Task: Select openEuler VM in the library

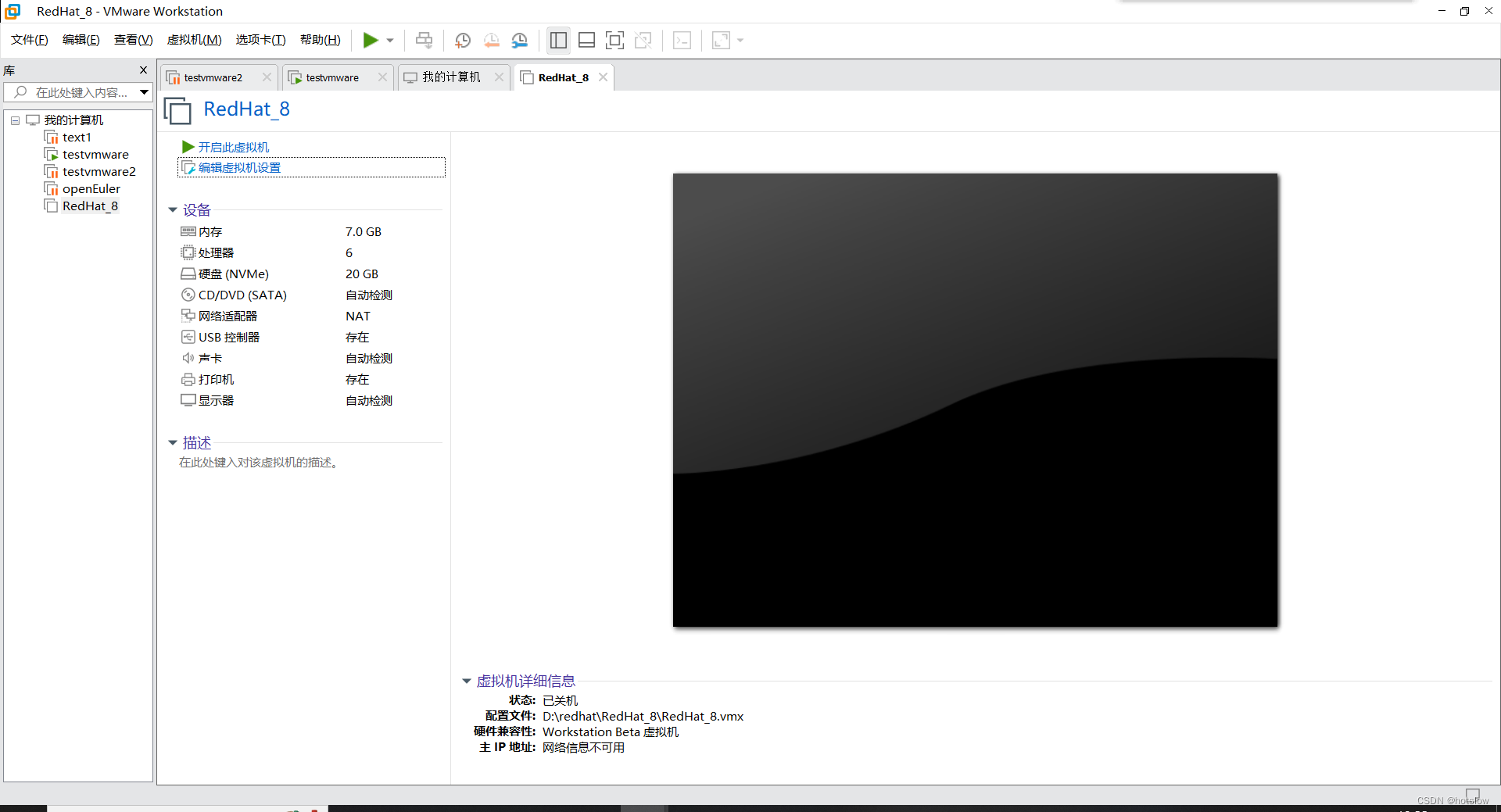Action: pos(91,189)
